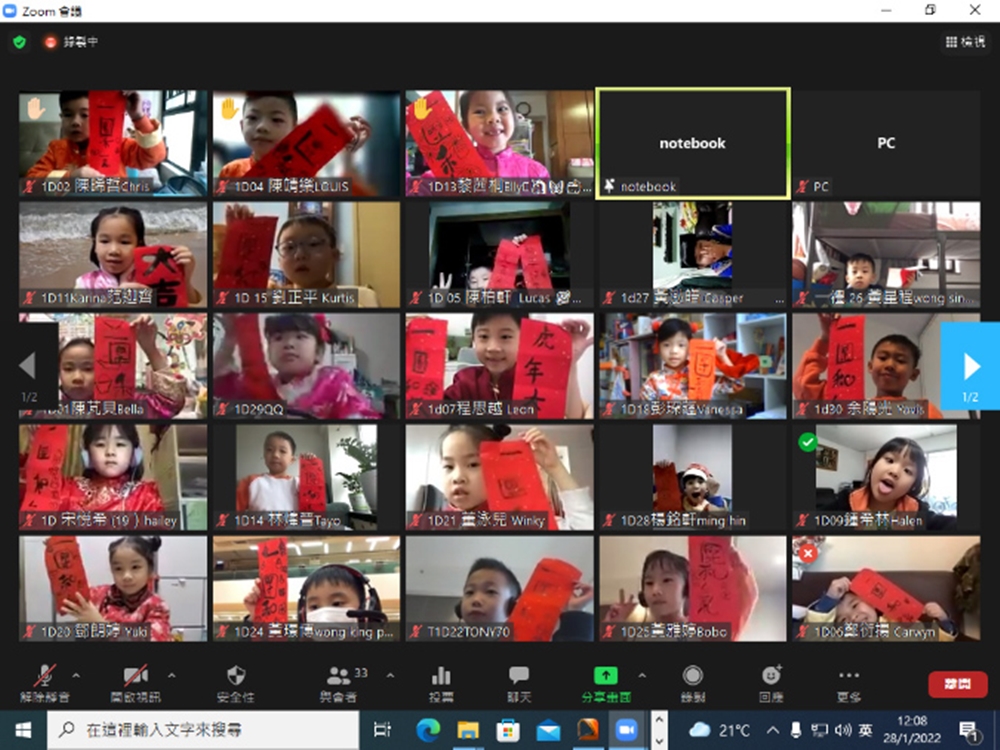Open the Security shield menu
Screen dimensions: 1000x750
click(236, 682)
